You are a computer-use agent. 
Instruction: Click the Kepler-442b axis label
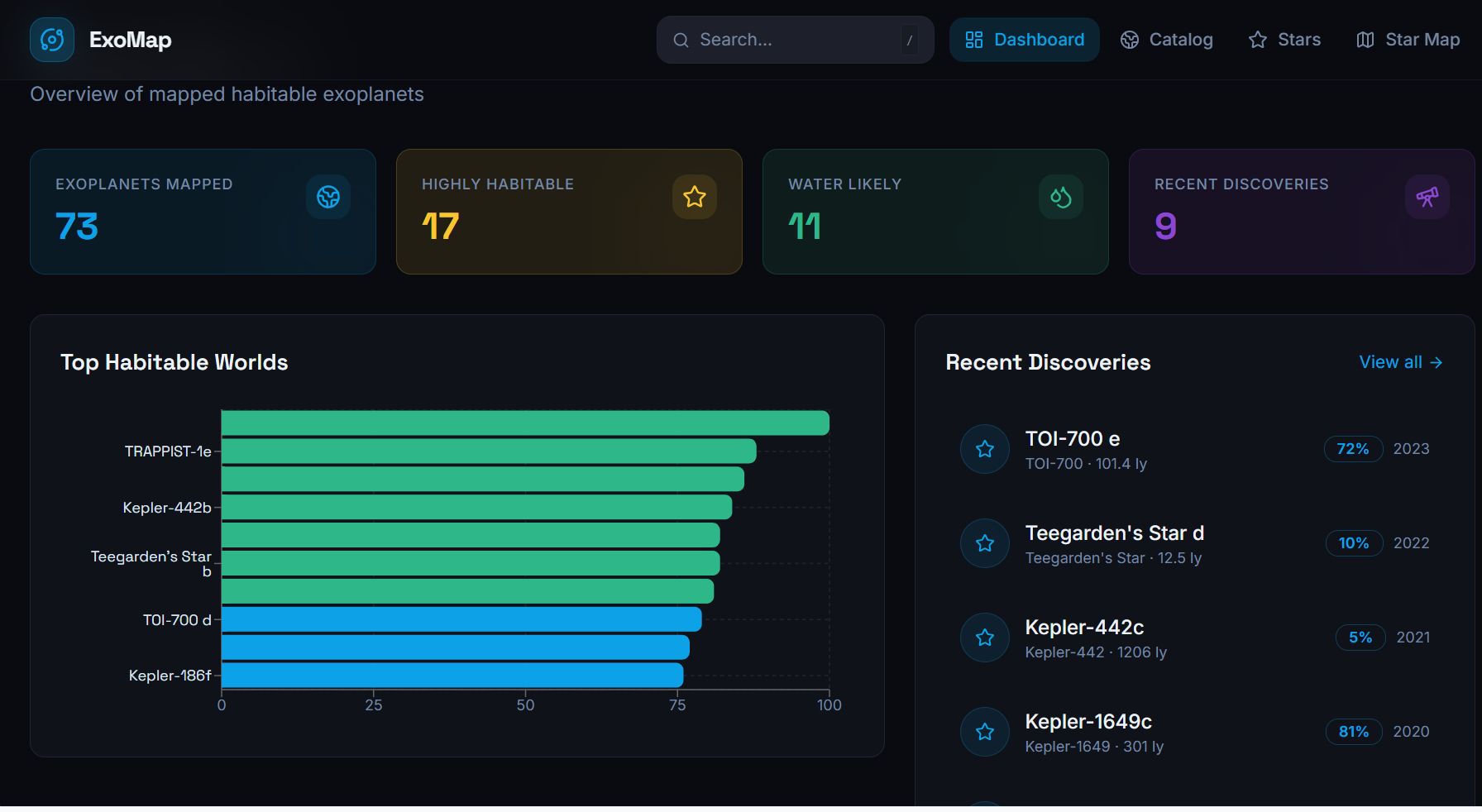tap(167, 508)
